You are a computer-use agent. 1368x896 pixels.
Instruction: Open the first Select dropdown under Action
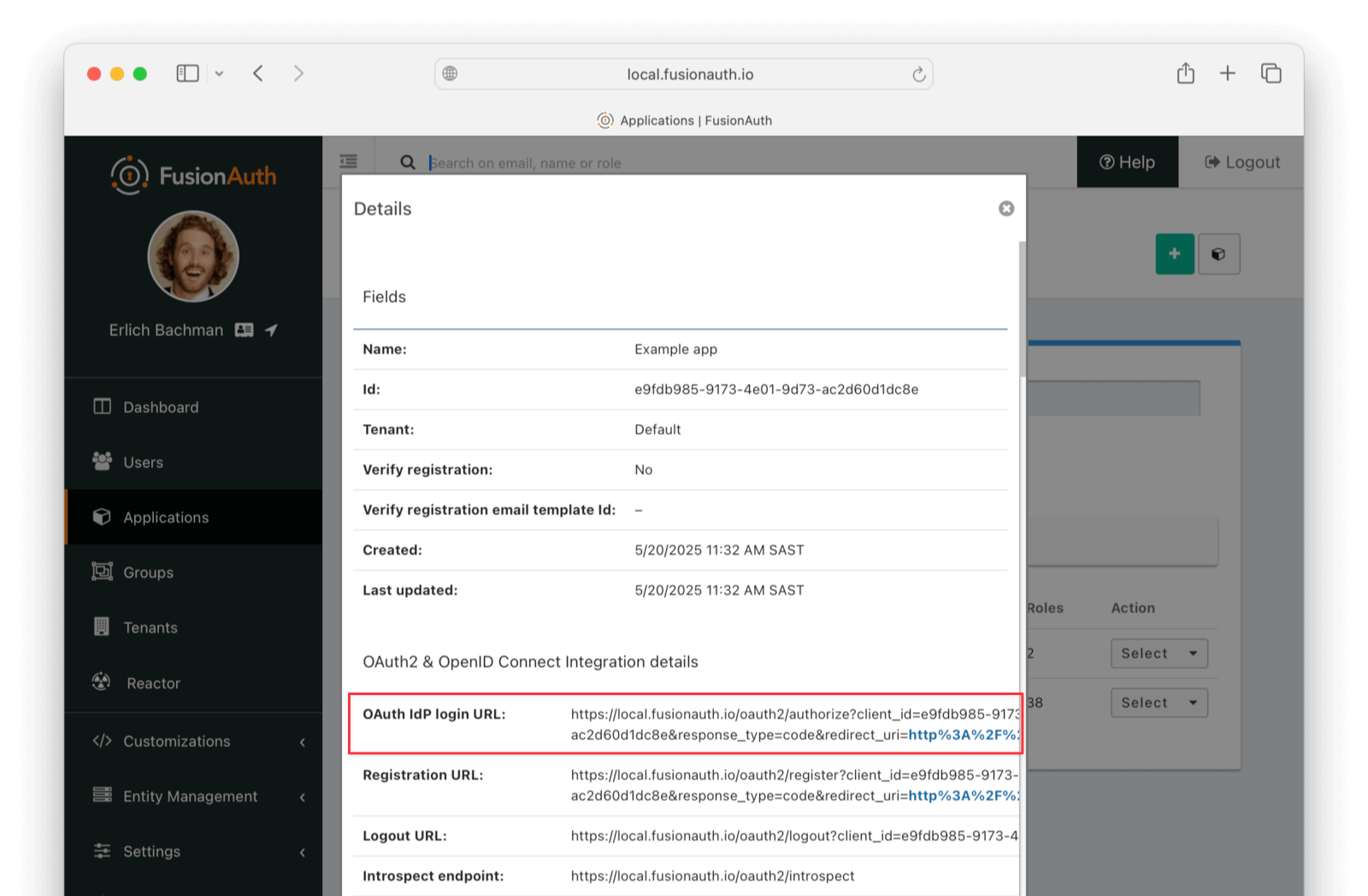[1159, 653]
